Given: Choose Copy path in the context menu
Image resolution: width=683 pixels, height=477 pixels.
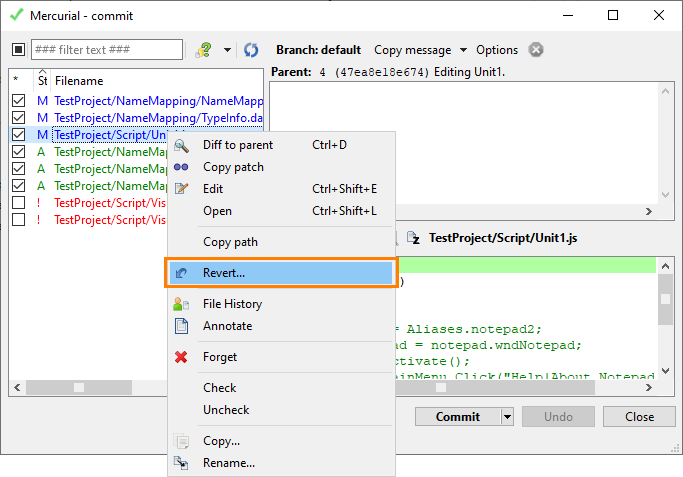Looking at the screenshot, I should [230, 242].
